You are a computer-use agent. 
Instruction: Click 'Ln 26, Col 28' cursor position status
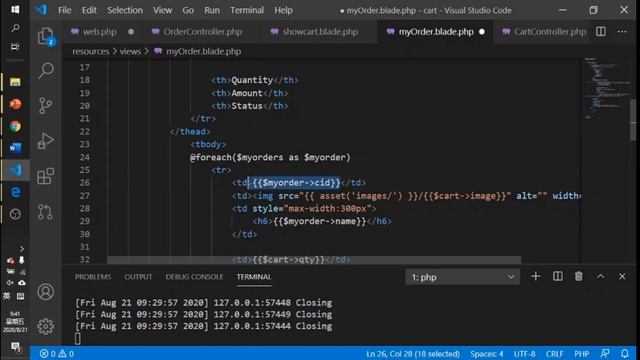[x=413, y=353]
